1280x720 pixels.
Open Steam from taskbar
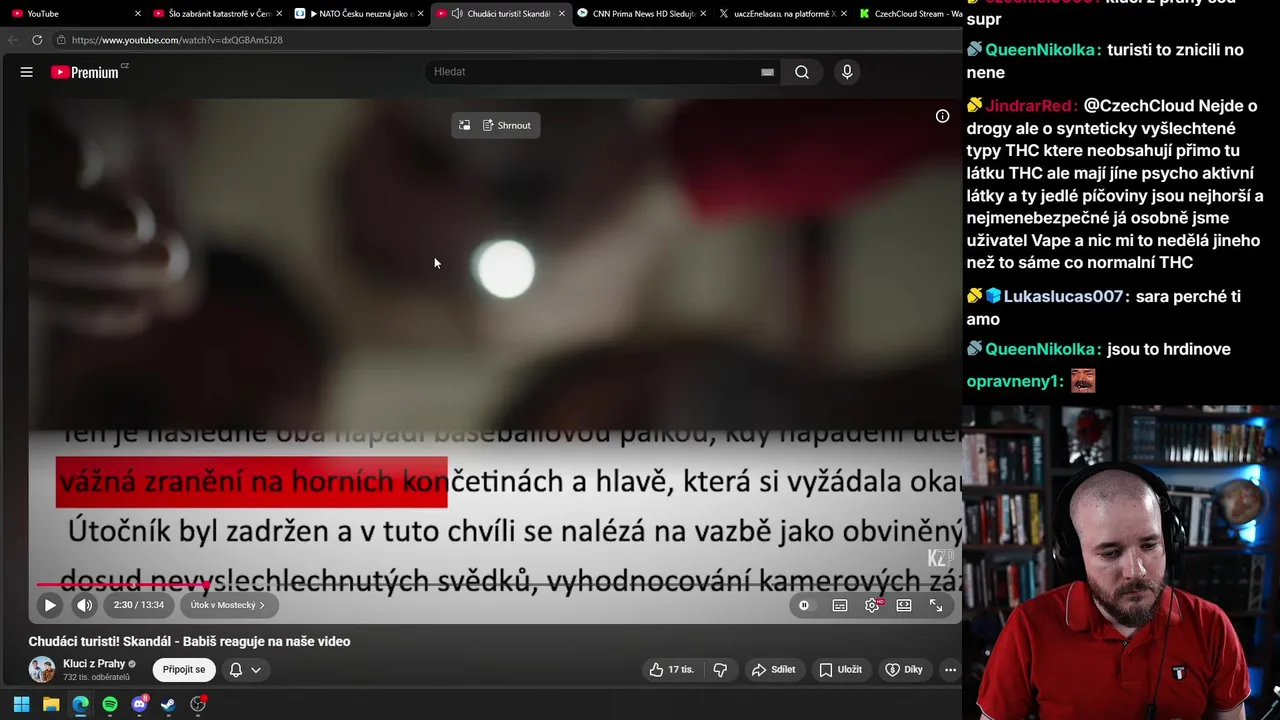point(168,704)
